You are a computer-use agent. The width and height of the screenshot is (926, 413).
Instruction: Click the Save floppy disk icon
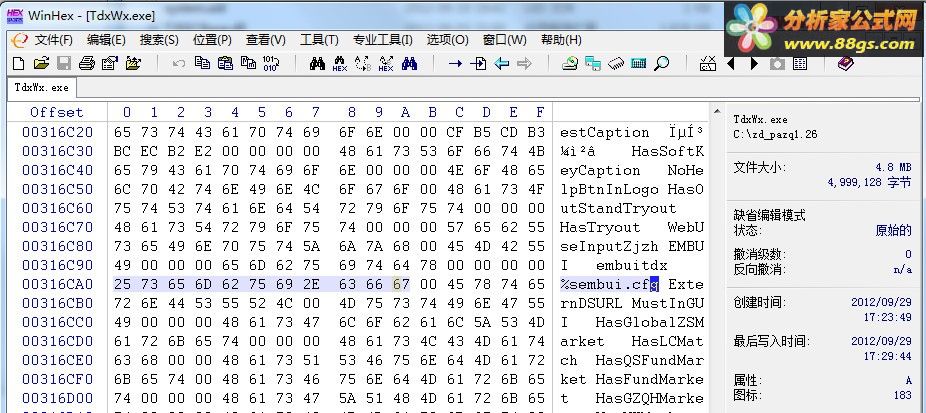coord(64,63)
